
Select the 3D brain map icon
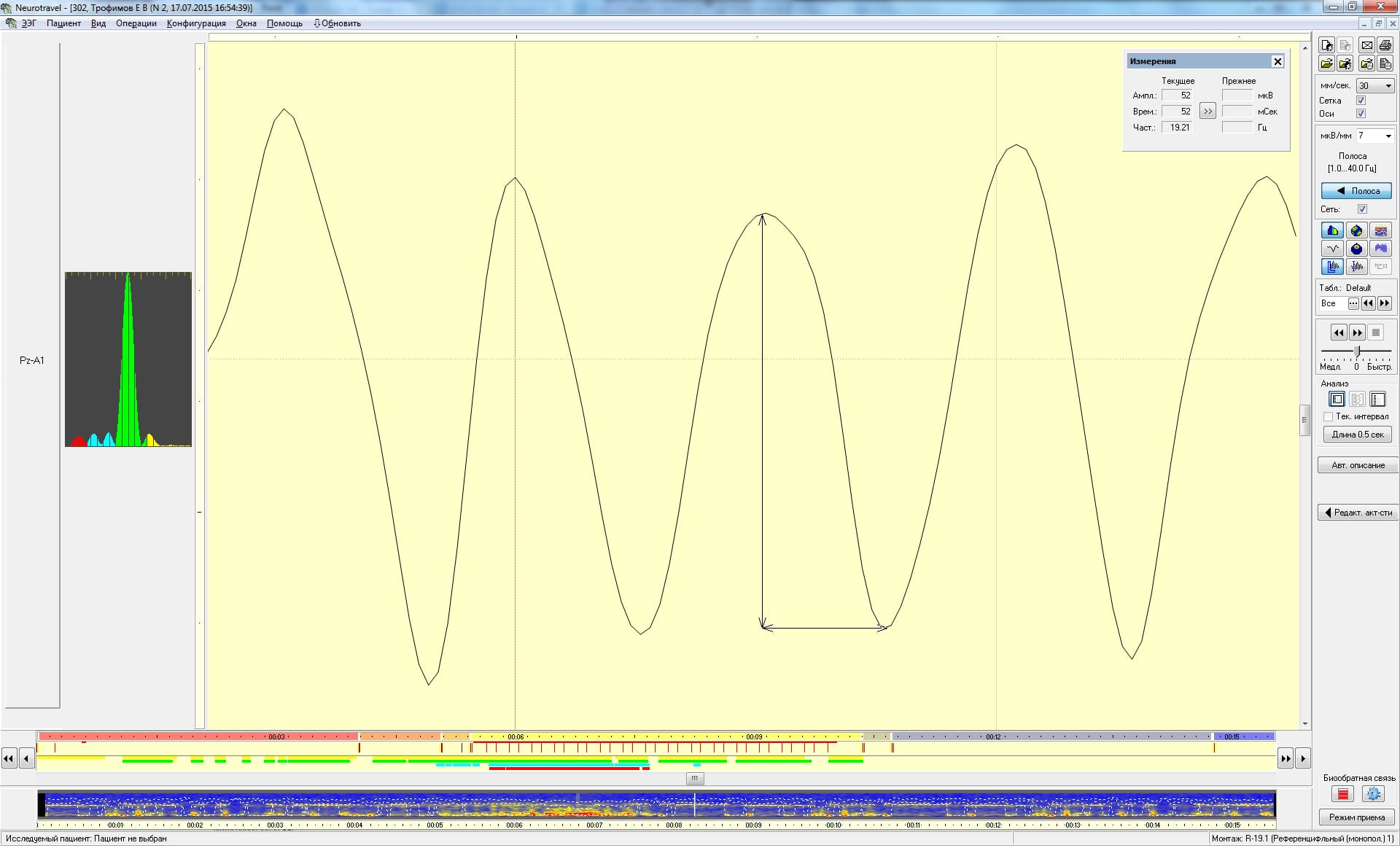[1356, 231]
